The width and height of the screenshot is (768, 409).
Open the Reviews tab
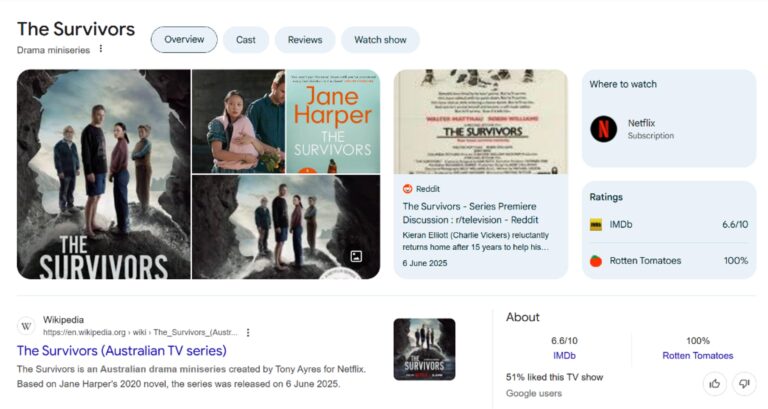(305, 40)
